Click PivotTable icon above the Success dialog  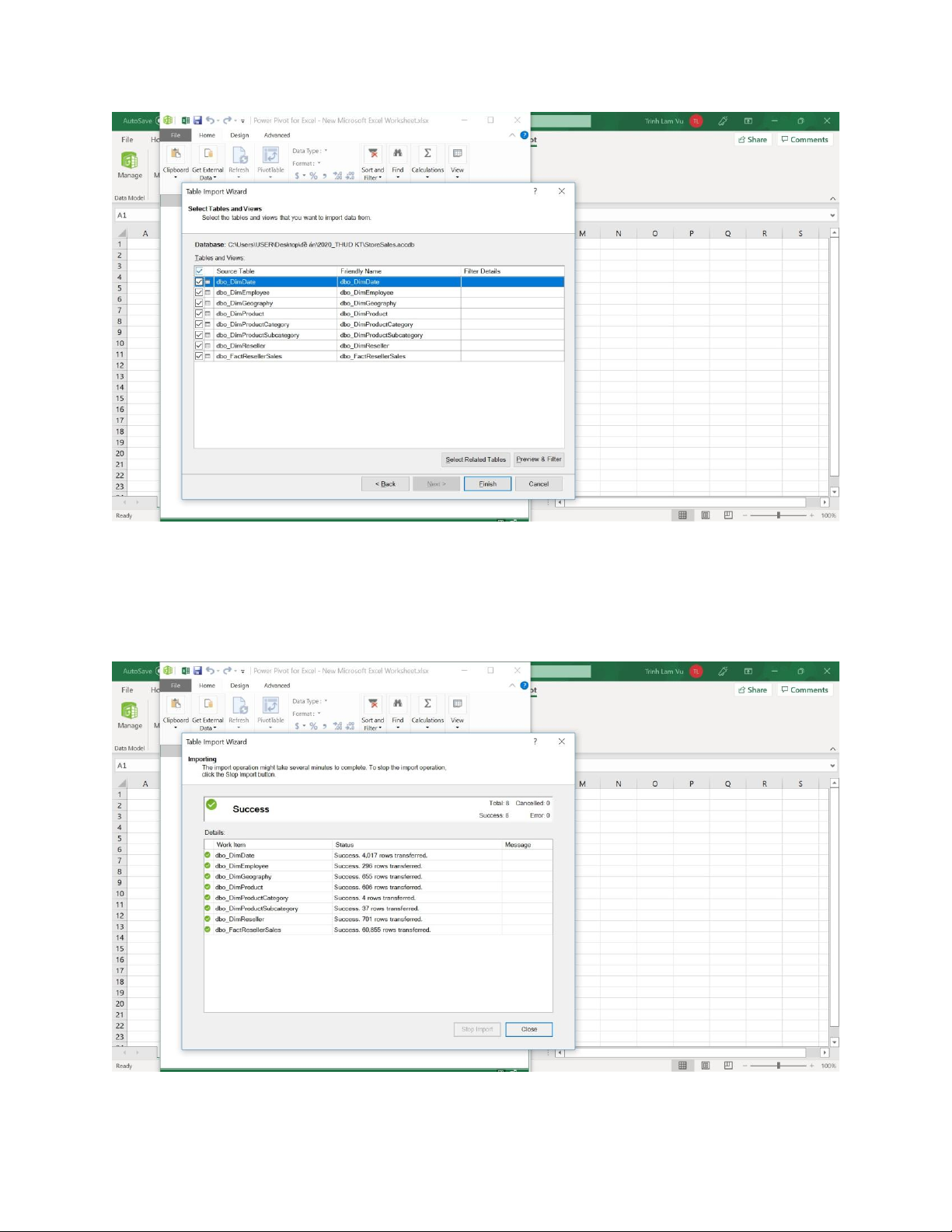coord(270,706)
